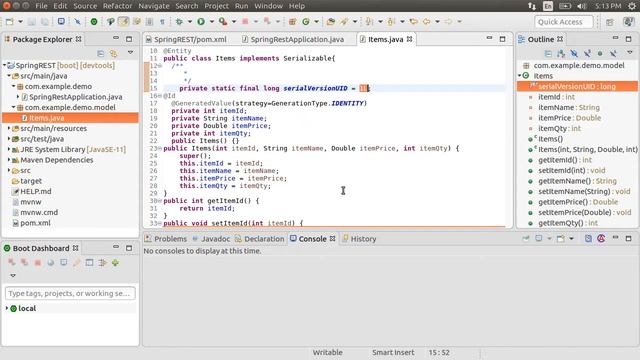Toggle Hide Non-Public Members green dot icon
Image resolution: width=640 pixels, height=360 pixels.
coord(600,53)
